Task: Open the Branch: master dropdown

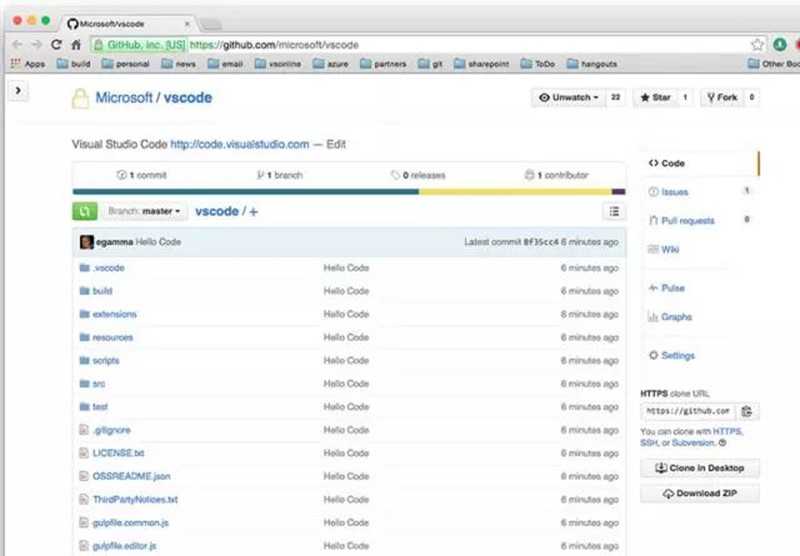Action: tap(144, 211)
